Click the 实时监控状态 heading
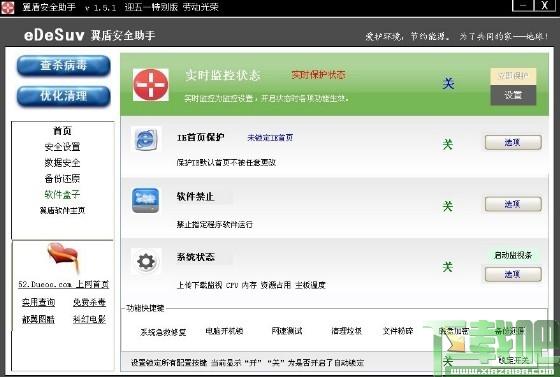This screenshot has width=560, height=377. 223,75
